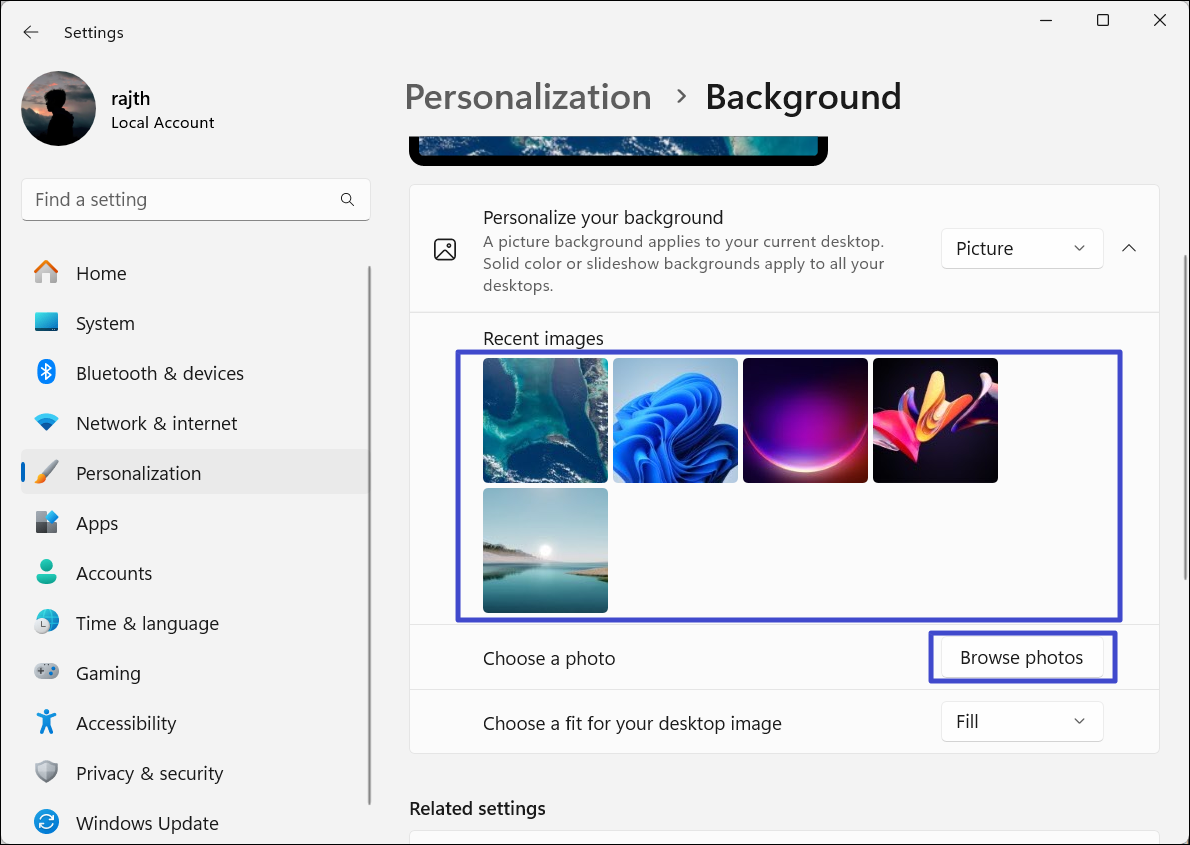Image resolution: width=1190 pixels, height=845 pixels.
Task: Click the Bluetooth & devices icon
Action: click(x=46, y=373)
